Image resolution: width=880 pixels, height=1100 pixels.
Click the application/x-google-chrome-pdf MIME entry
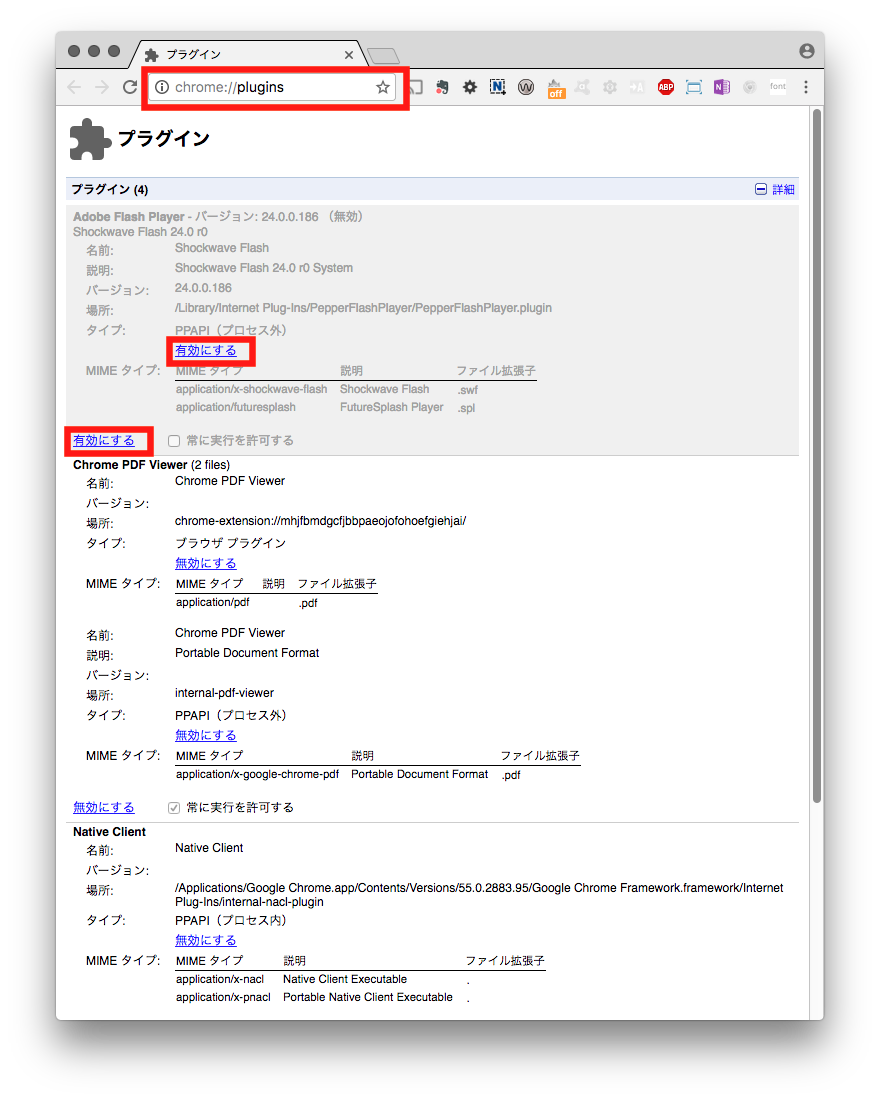[258, 774]
